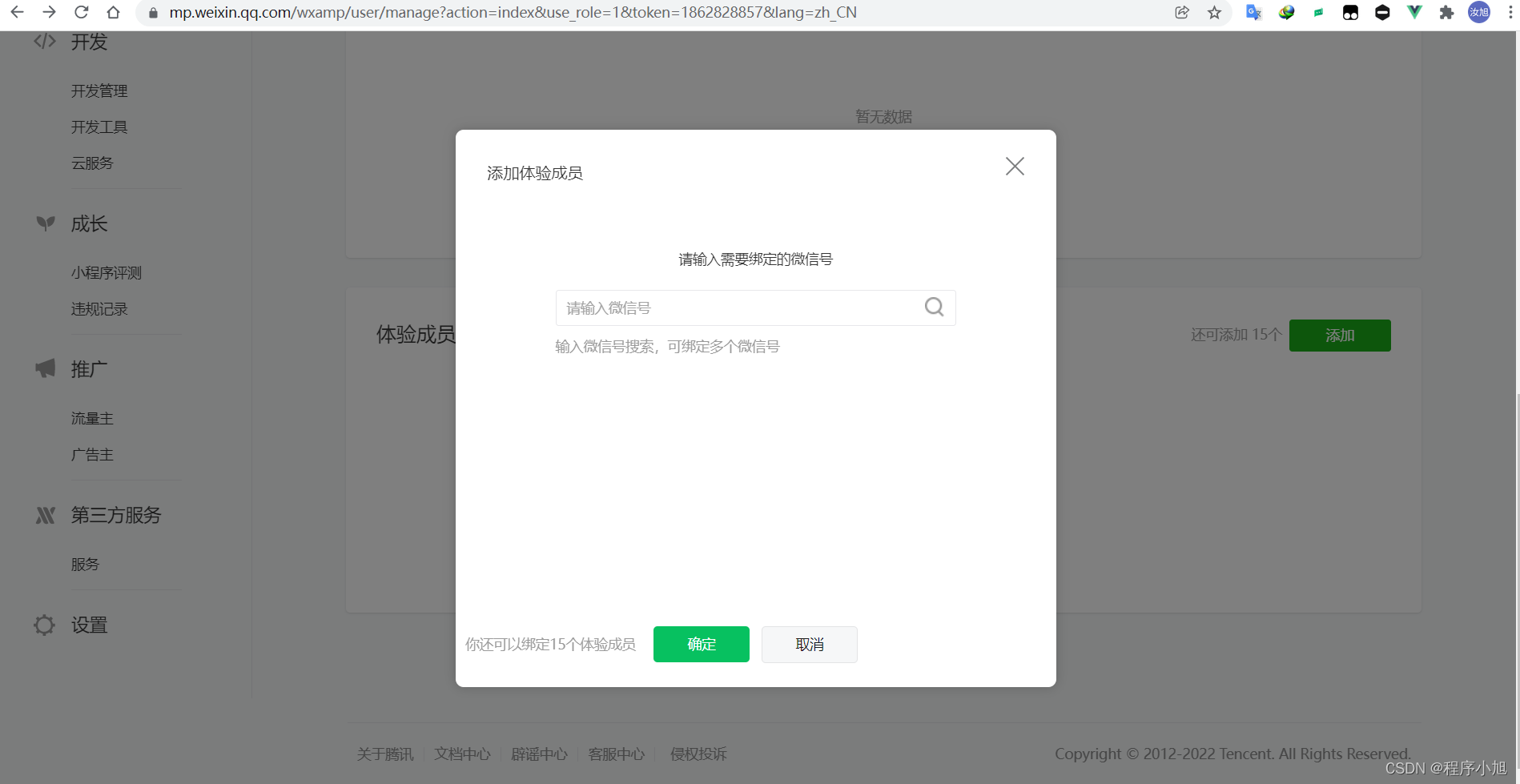Viewport: 1520px width, 784px height.
Task: Click the small green flag extension icon
Action: tap(1318, 12)
